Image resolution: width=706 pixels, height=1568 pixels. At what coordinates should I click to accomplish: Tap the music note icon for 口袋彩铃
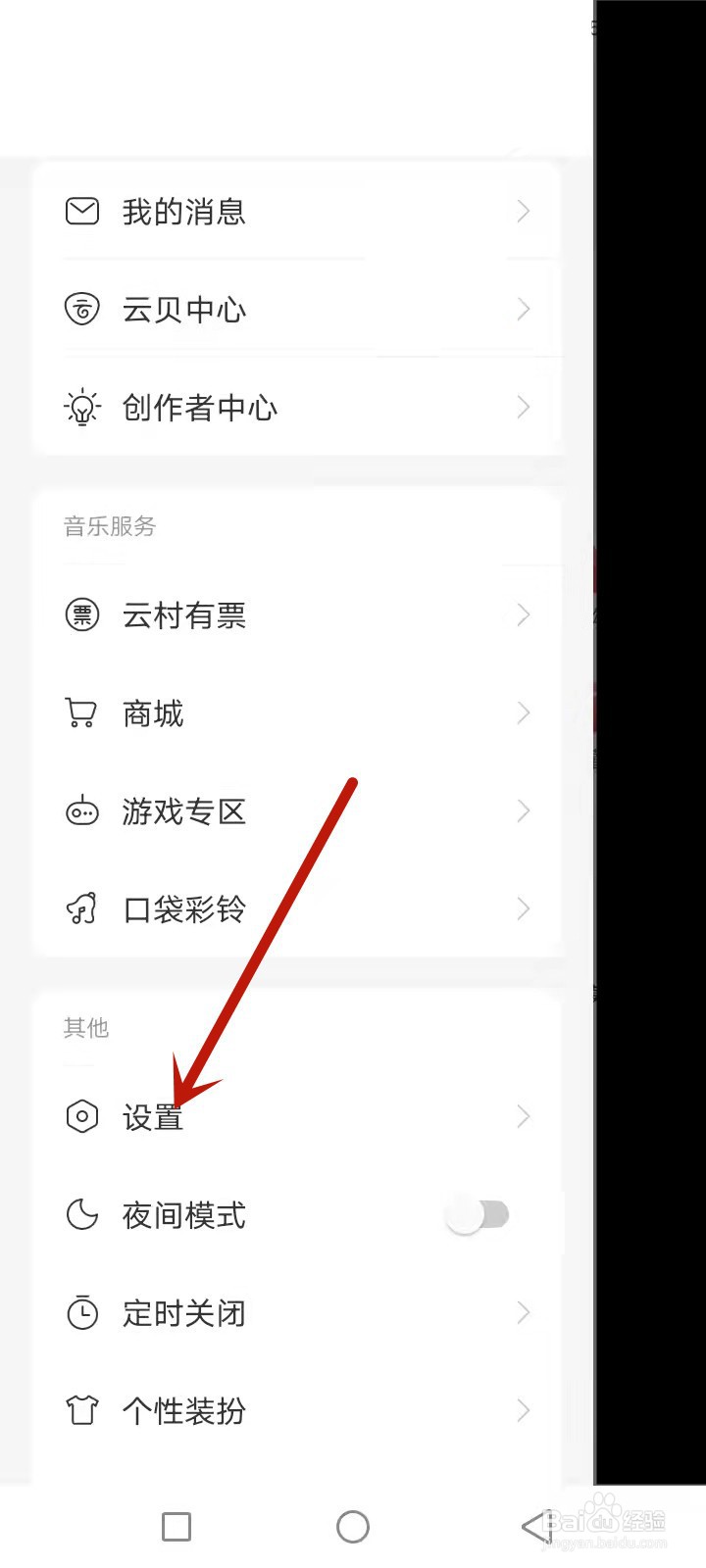coord(81,908)
